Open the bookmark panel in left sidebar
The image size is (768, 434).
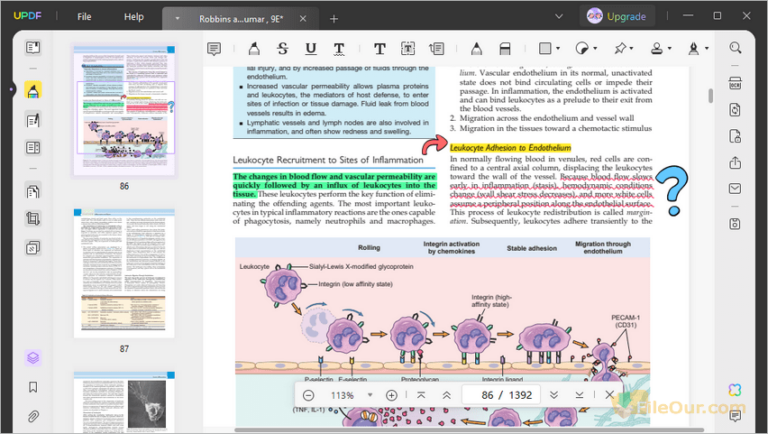[33, 387]
